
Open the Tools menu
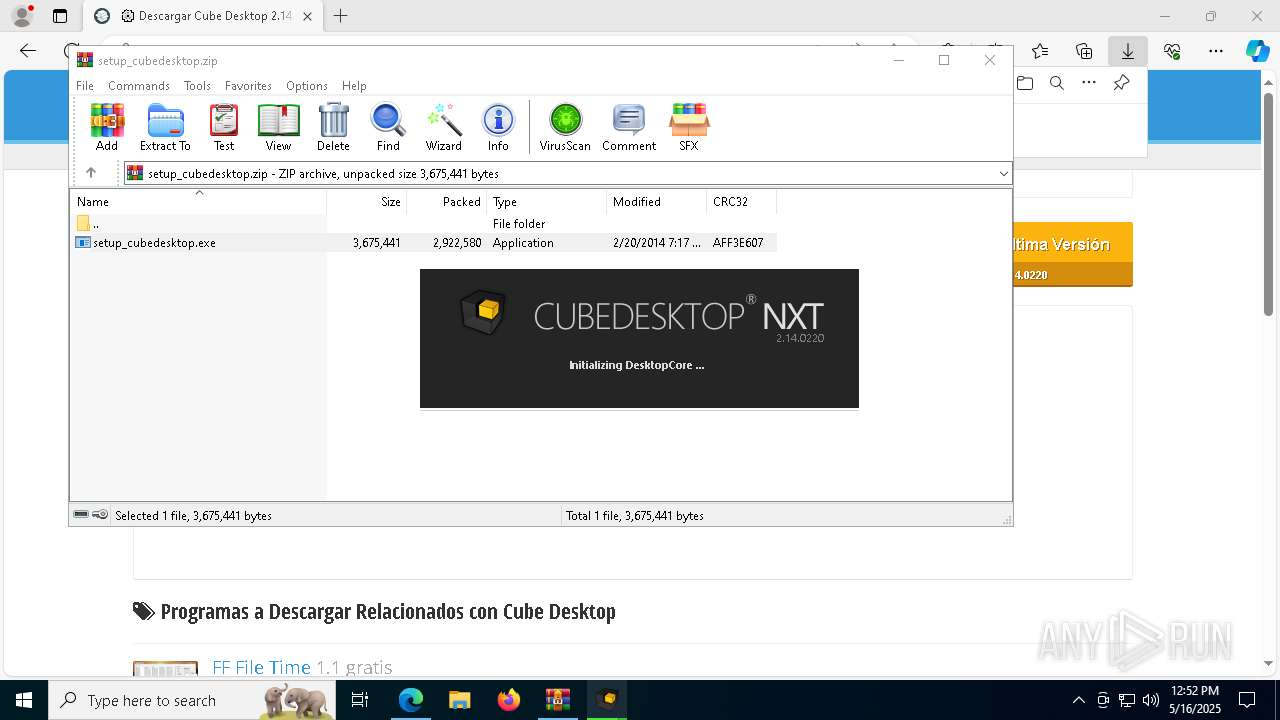[197, 86]
